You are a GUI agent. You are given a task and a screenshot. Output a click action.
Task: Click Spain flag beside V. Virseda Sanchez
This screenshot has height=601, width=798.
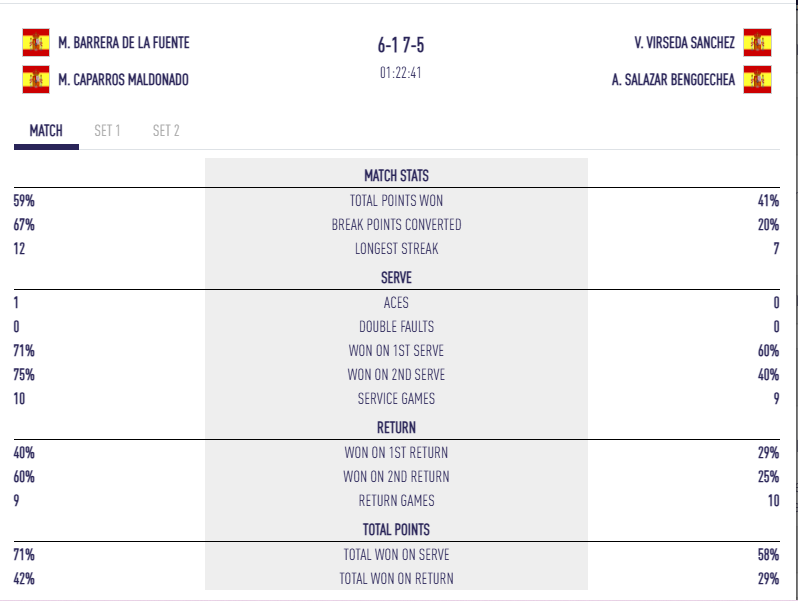(757, 42)
